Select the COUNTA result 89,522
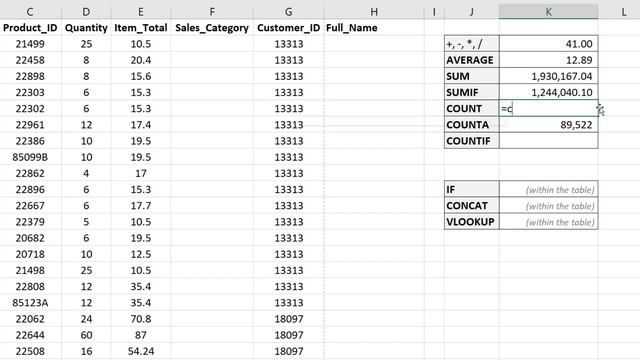 point(549,125)
